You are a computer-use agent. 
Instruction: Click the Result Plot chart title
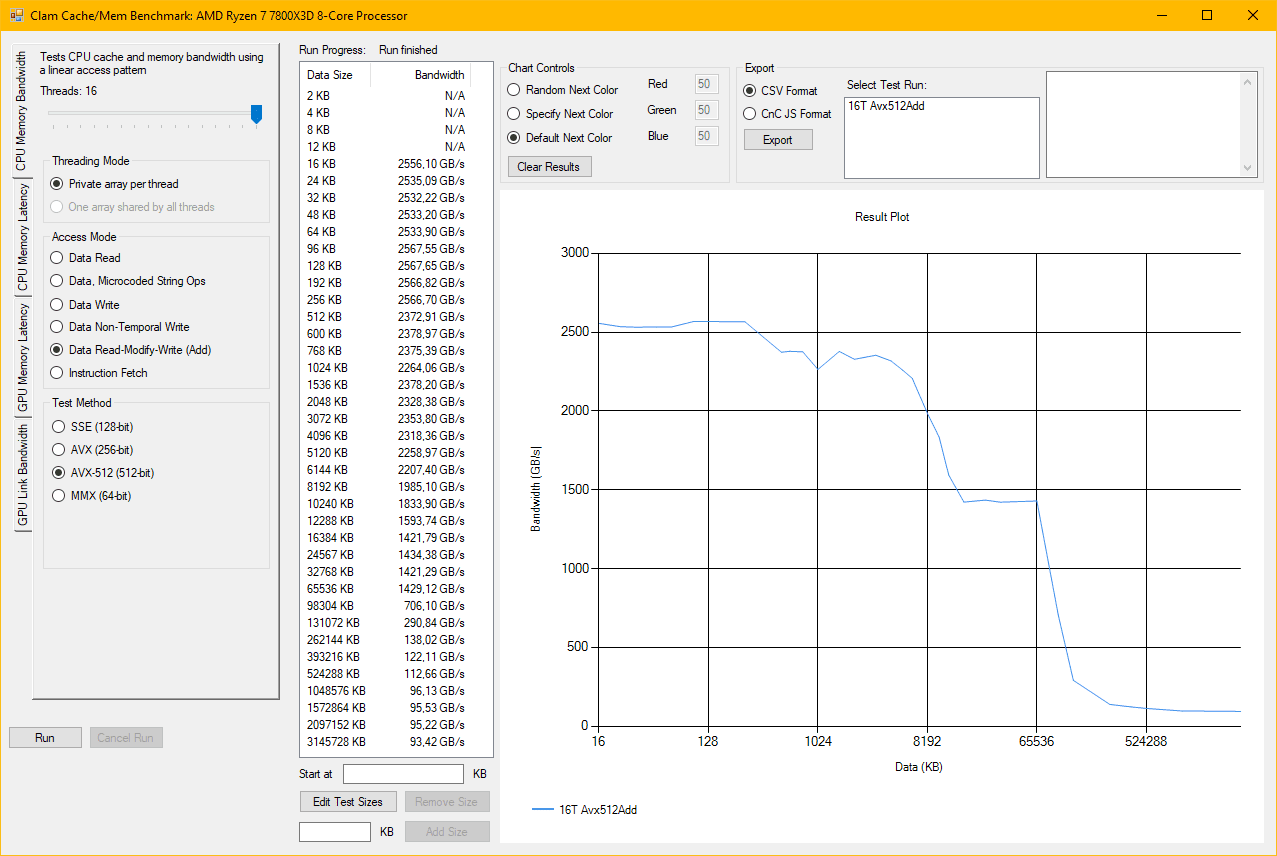click(882, 217)
